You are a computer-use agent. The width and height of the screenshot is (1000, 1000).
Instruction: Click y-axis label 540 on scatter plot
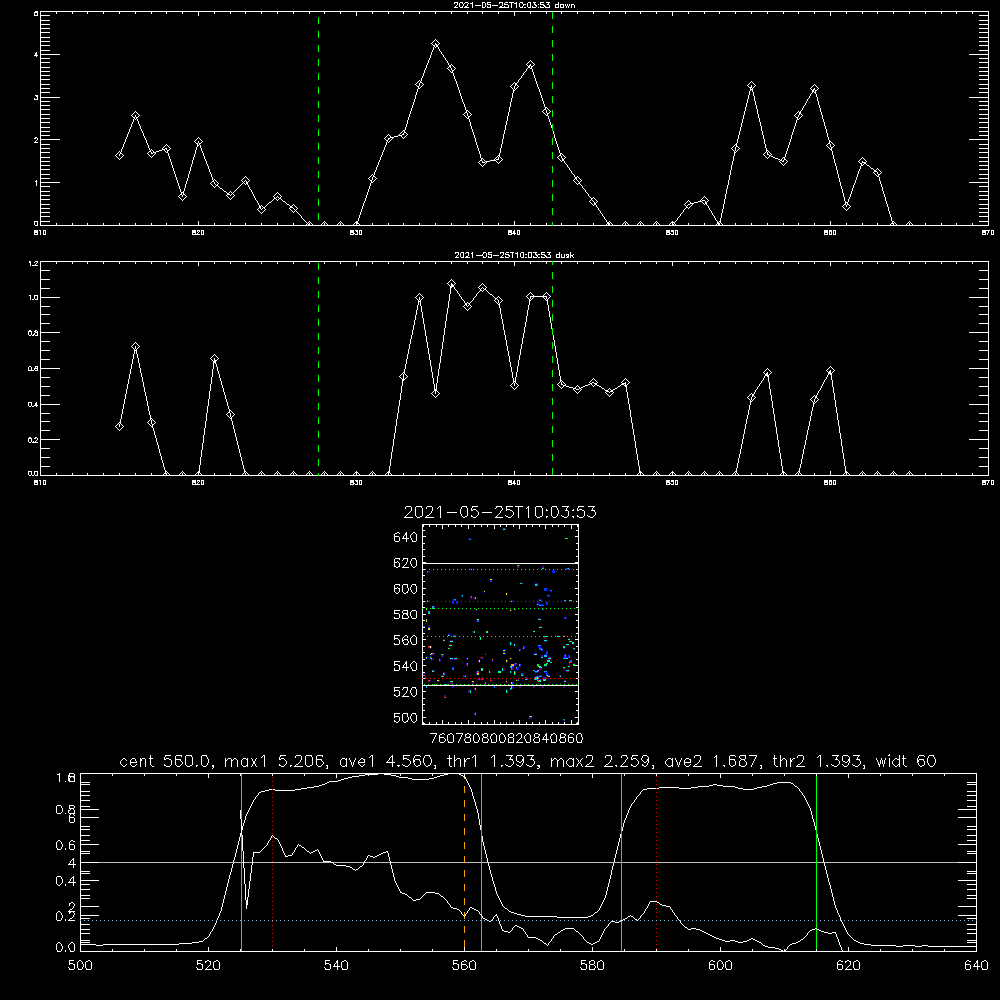pyautogui.click(x=406, y=666)
